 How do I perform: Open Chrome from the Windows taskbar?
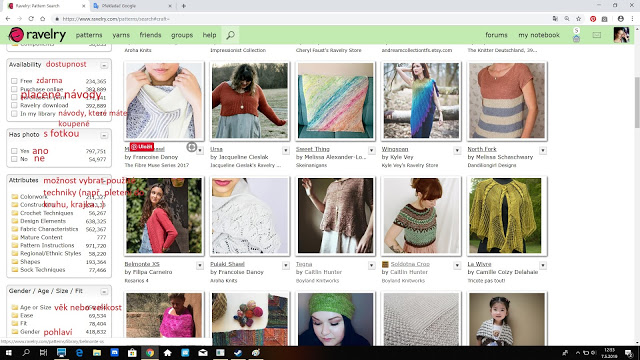[x=150, y=353]
